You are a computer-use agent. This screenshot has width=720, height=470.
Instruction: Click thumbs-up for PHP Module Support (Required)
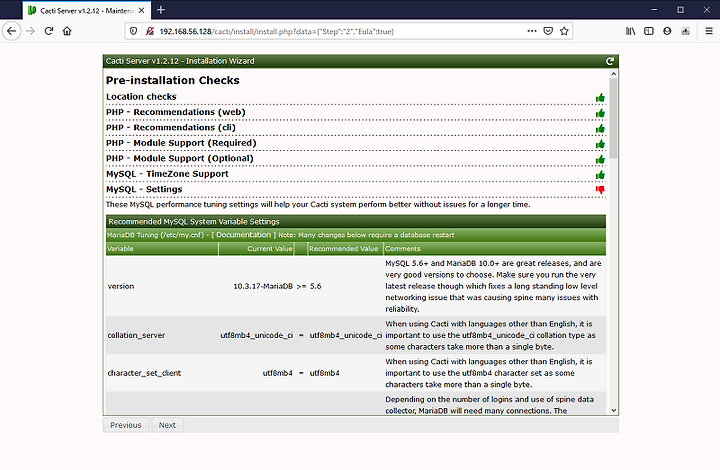coord(600,144)
